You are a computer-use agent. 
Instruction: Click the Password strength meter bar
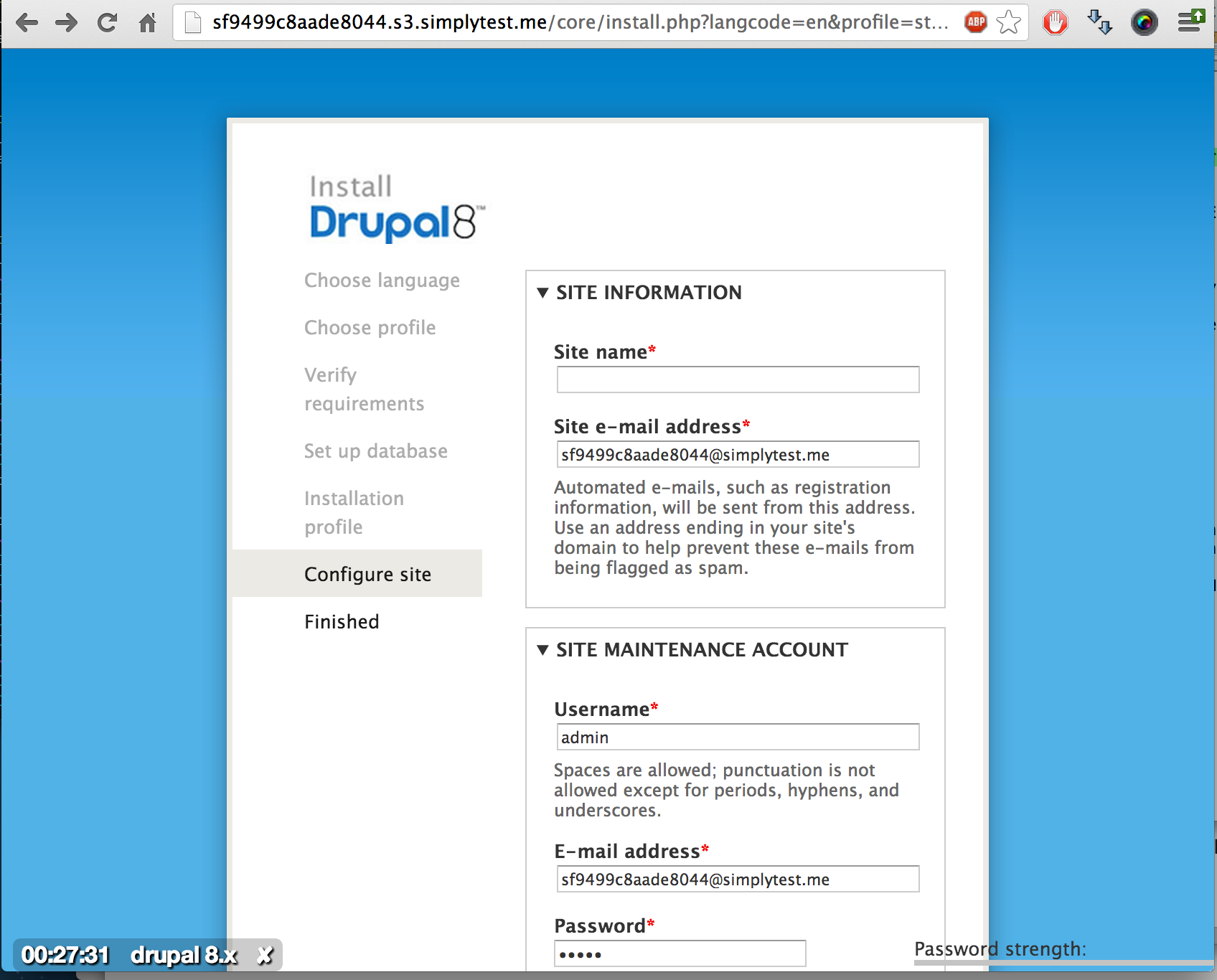[x=1064, y=963]
